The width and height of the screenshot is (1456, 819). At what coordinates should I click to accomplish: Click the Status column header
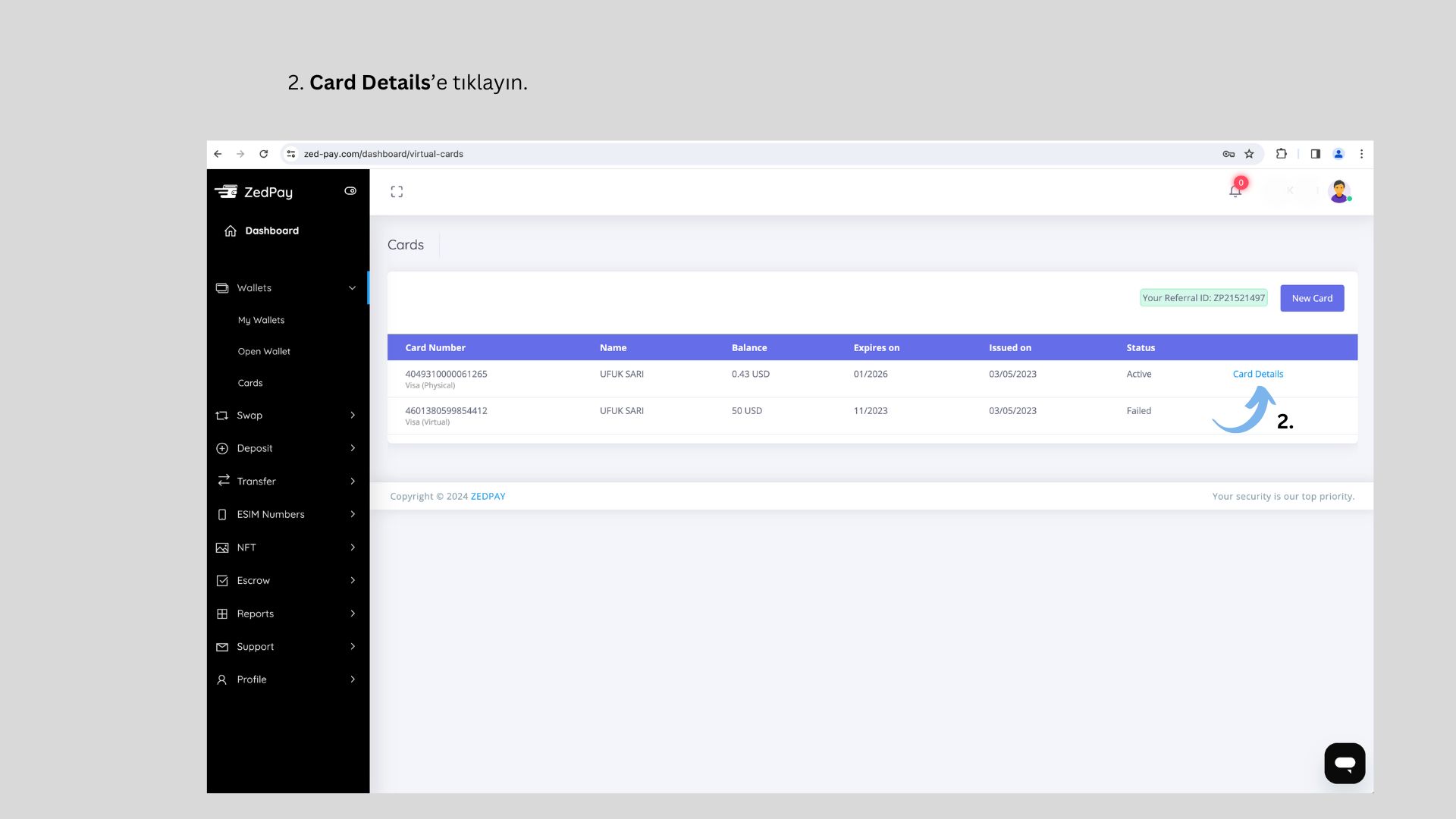point(1141,348)
